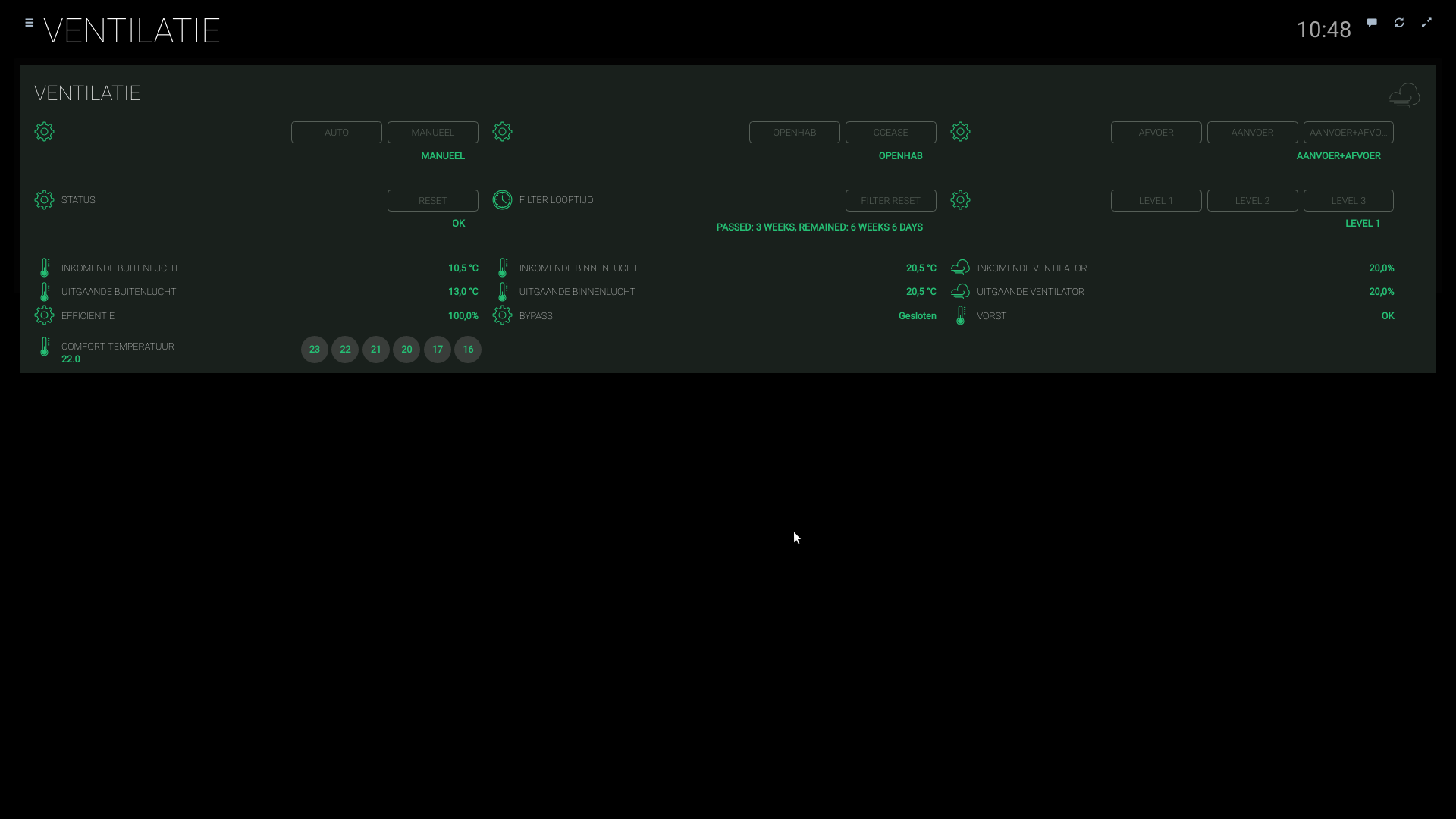Click the fan icon beside INKOMENDE VENTILATOR
This screenshot has height=819, width=1456.
coord(960,268)
